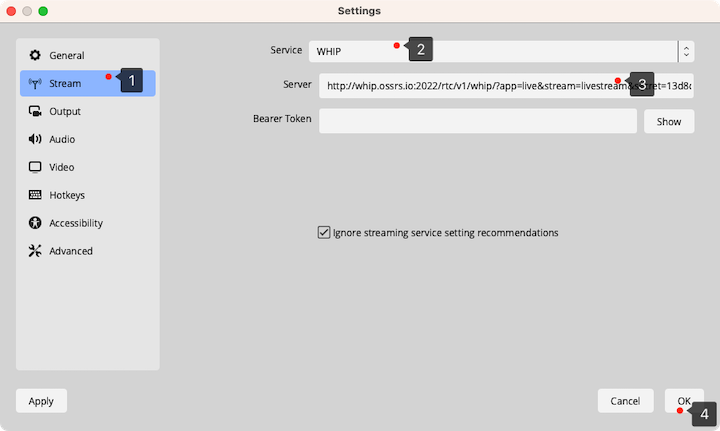The width and height of the screenshot is (720, 431).
Task: Cancel the settings dialog
Action: point(625,401)
